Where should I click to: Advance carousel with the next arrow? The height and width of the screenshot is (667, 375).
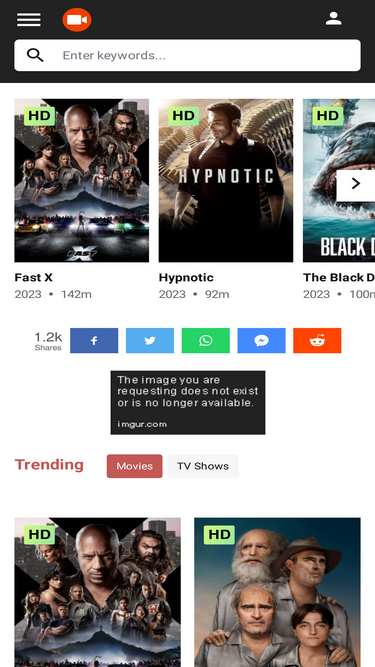click(355, 183)
